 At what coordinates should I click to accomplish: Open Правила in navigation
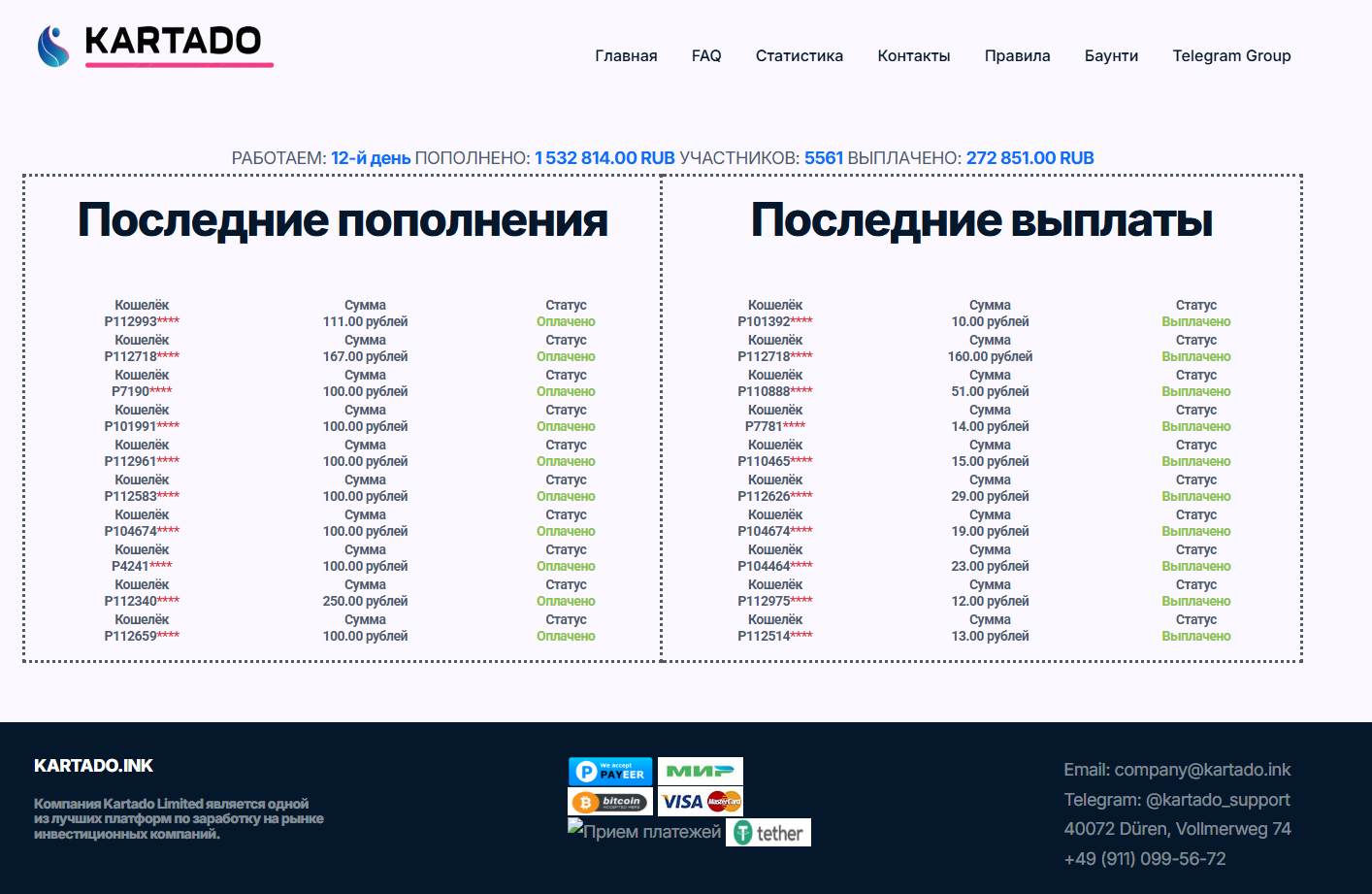click(x=1017, y=56)
